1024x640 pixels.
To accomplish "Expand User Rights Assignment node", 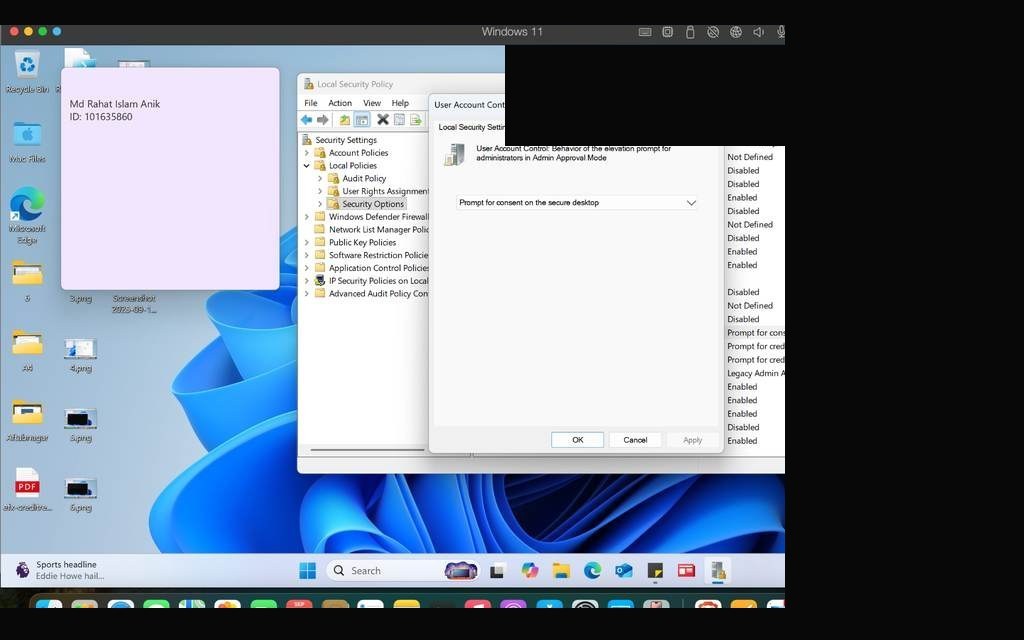I will 320,191.
